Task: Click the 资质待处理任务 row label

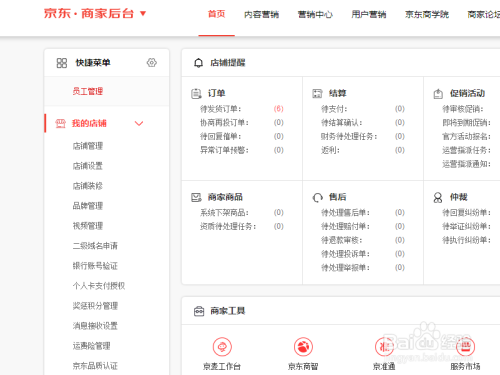Action: coord(228,227)
